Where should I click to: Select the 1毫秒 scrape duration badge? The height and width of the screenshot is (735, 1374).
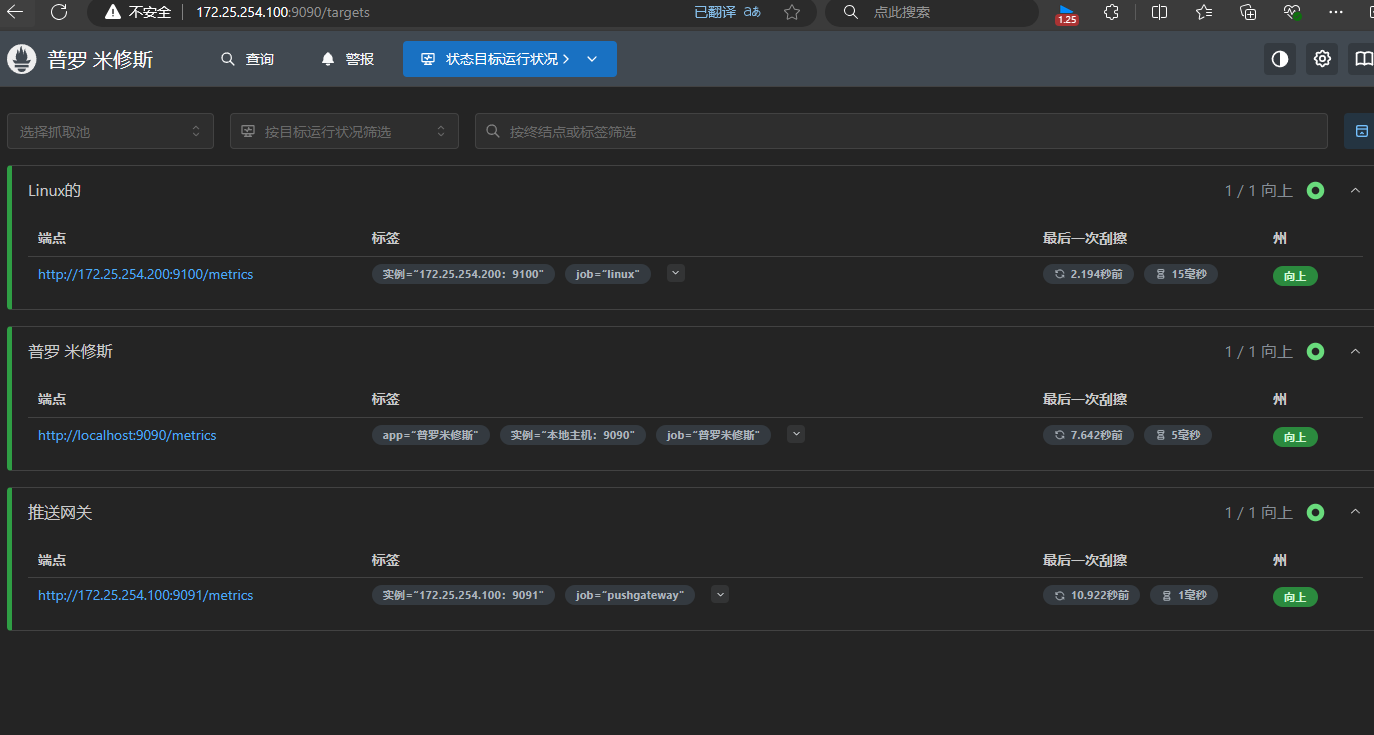(1184, 595)
